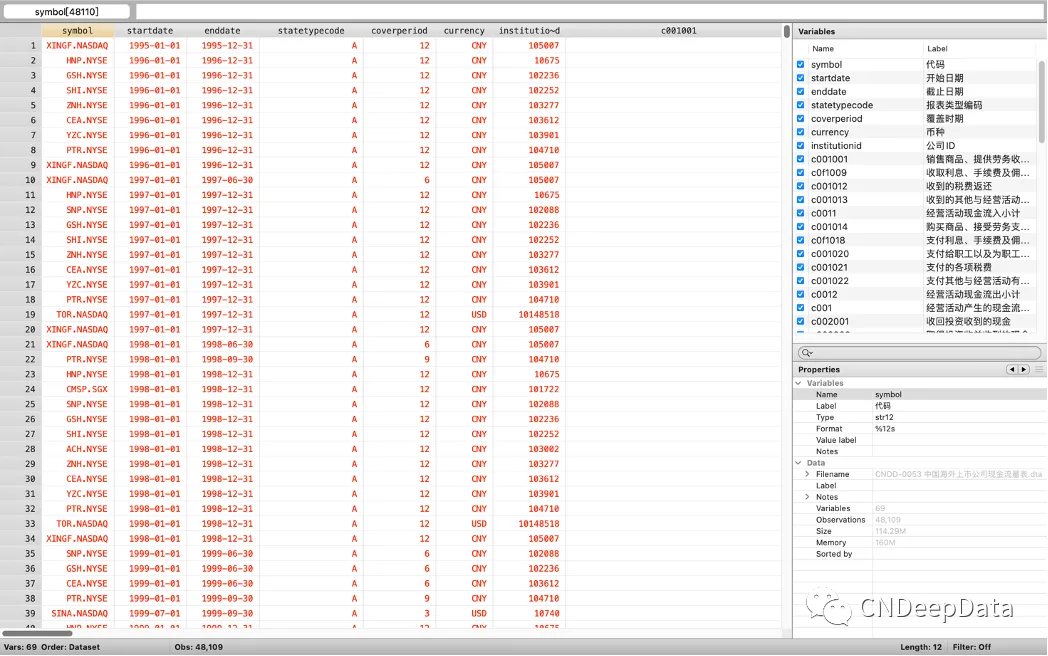Toggle the c0011 variable checkbox
This screenshot has height=656, width=1048.
[800, 213]
